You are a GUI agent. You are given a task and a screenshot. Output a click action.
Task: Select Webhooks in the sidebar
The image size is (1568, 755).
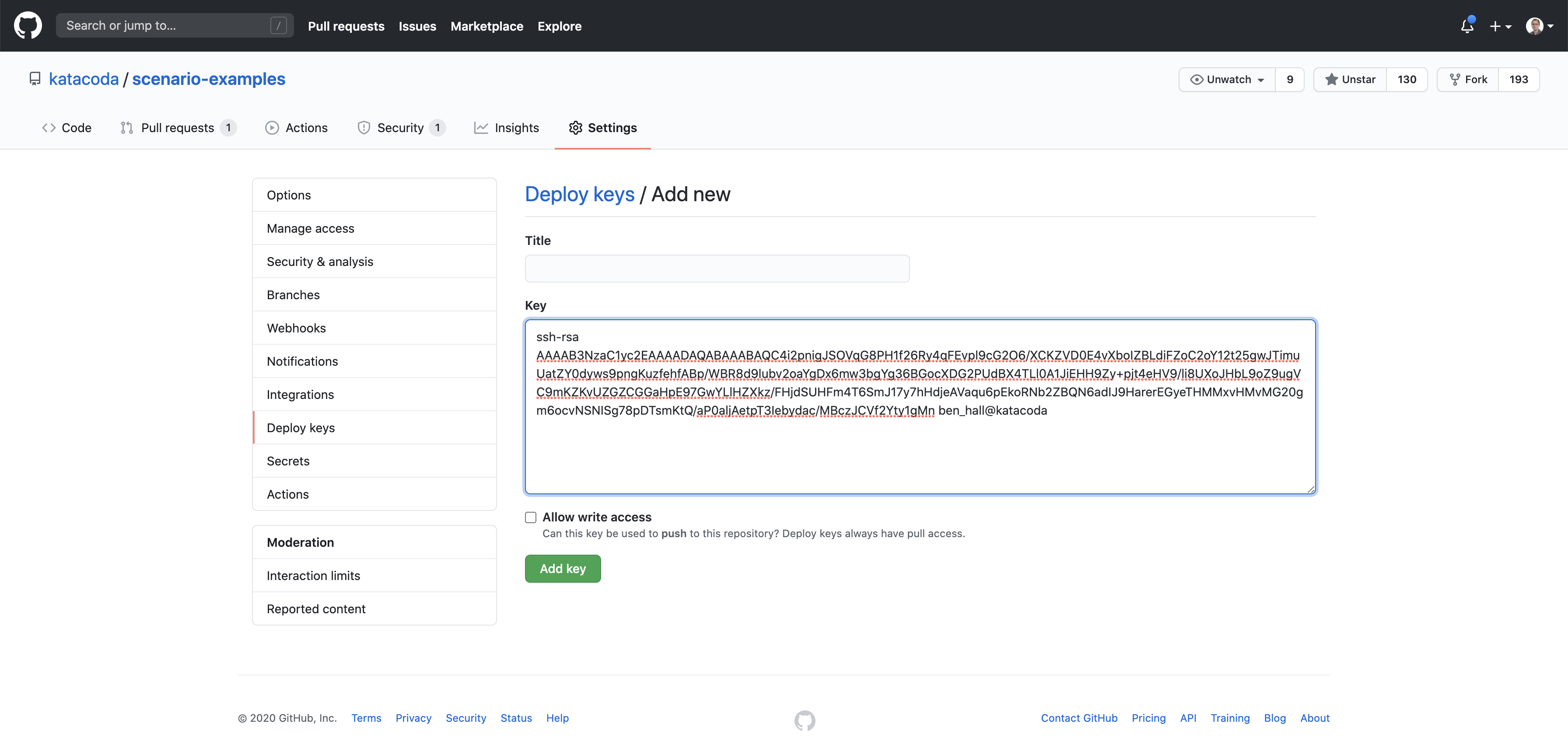374,329
